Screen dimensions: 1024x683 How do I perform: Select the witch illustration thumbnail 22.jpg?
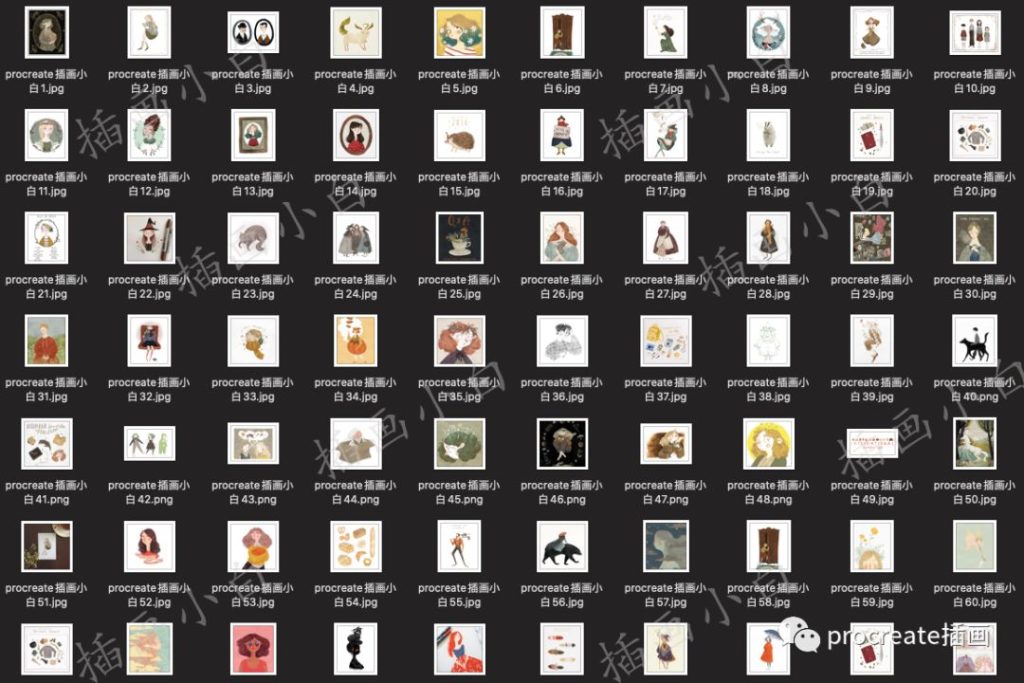click(x=149, y=238)
